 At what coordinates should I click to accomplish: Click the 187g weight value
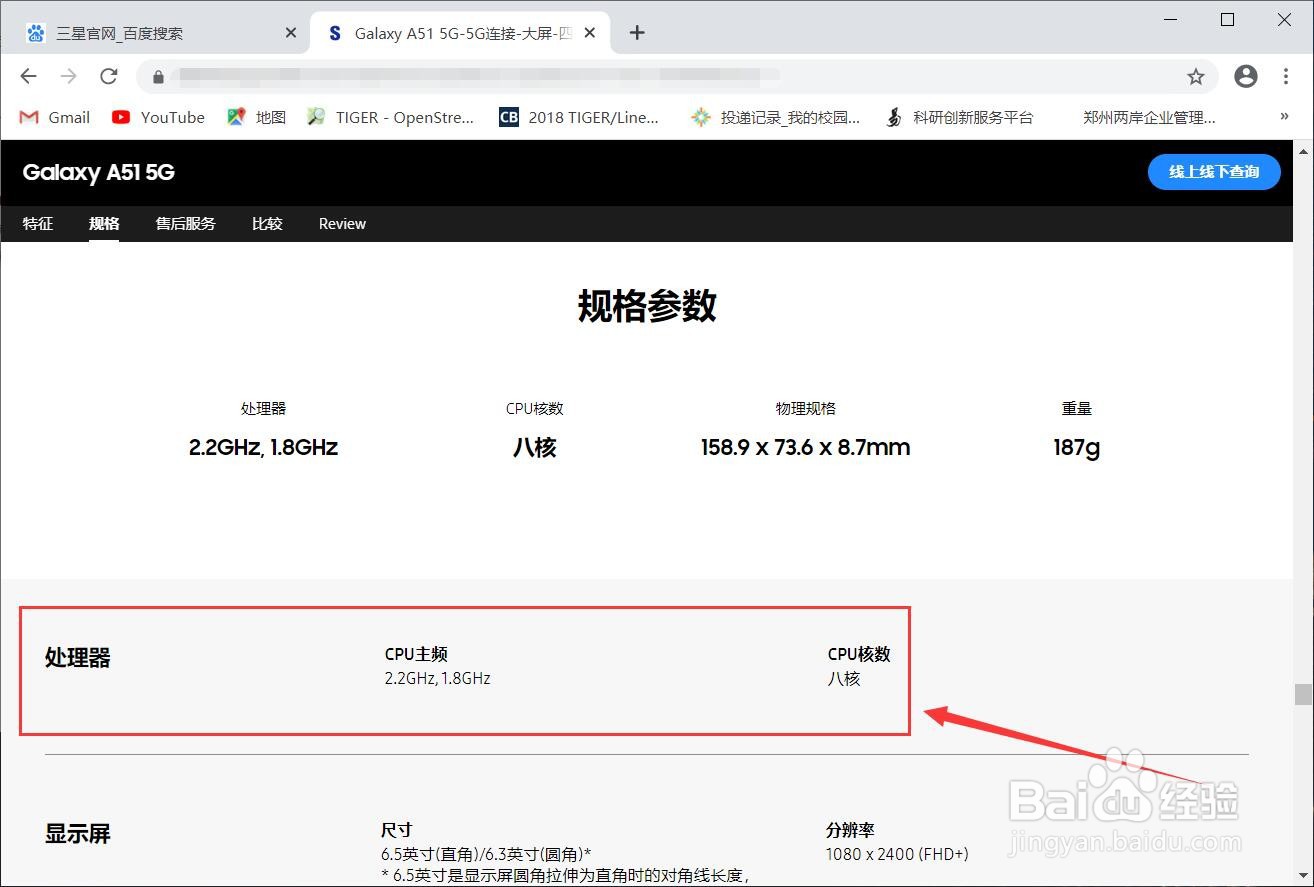[1076, 447]
